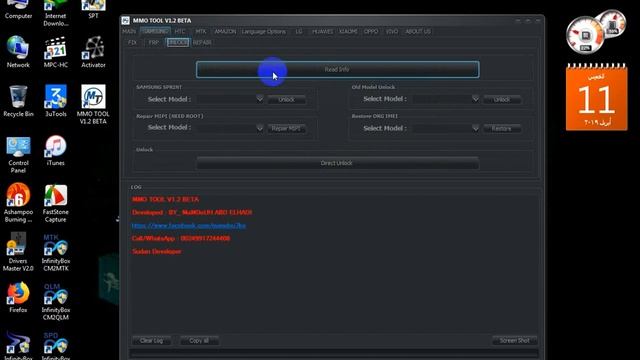
Task: Open the Computer desktop icon
Action: [x=18, y=10]
